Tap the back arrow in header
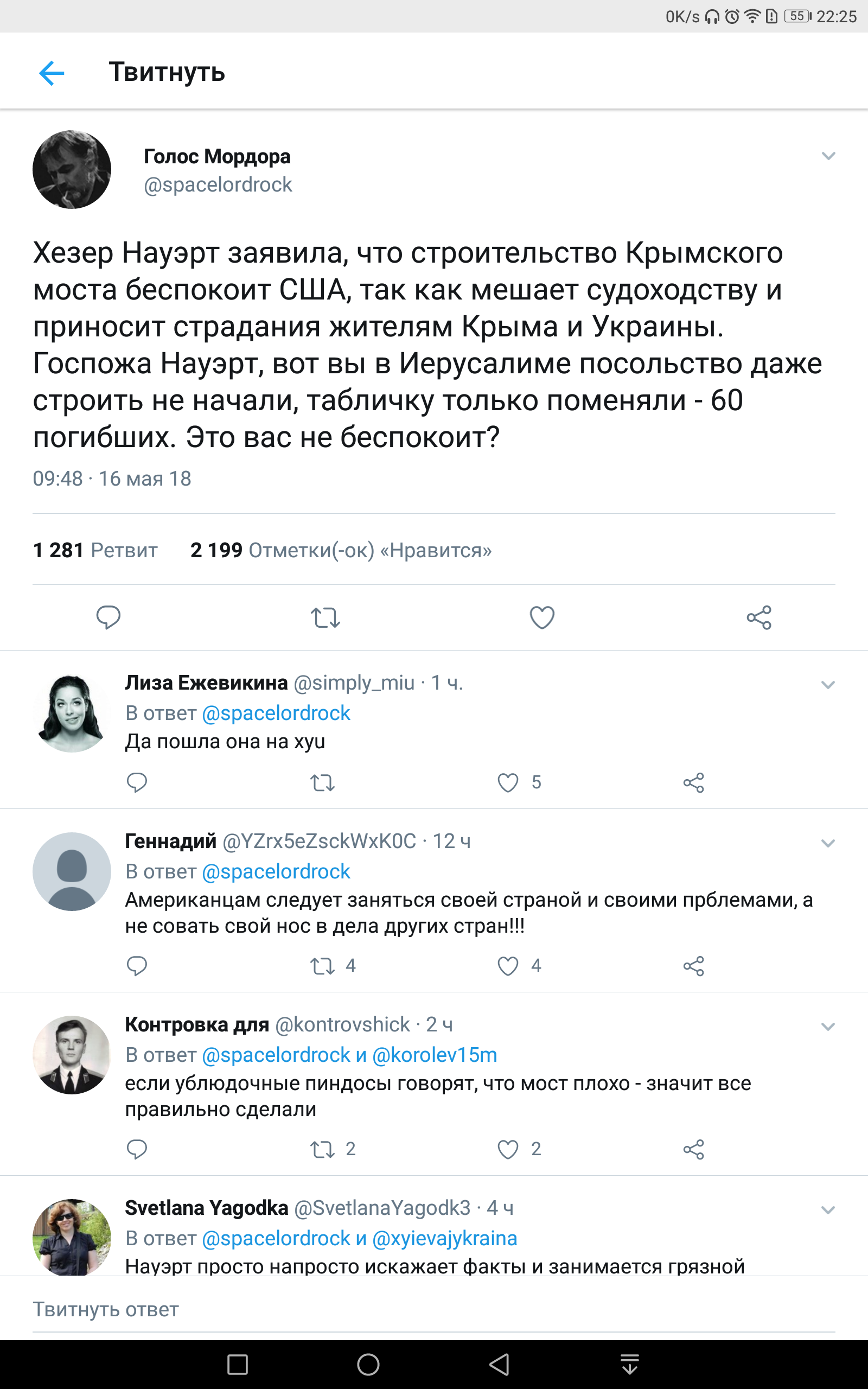This screenshot has width=868, height=1389. point(52,73)
